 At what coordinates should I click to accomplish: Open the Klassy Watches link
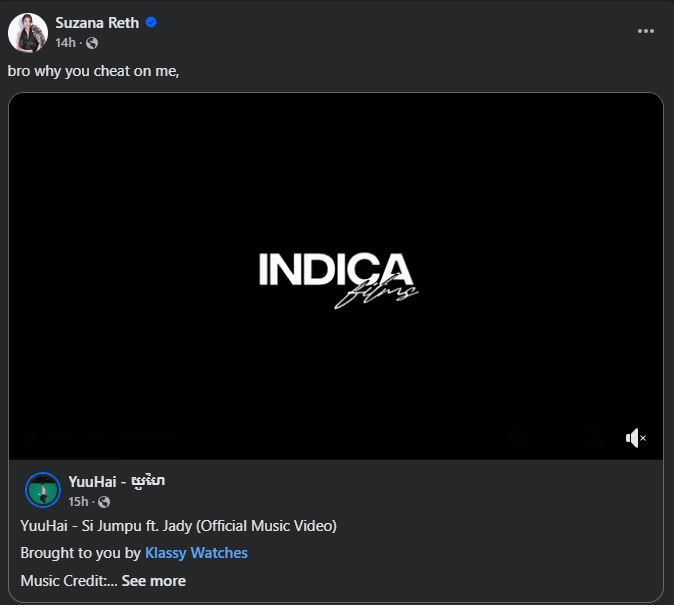(196, 552)
